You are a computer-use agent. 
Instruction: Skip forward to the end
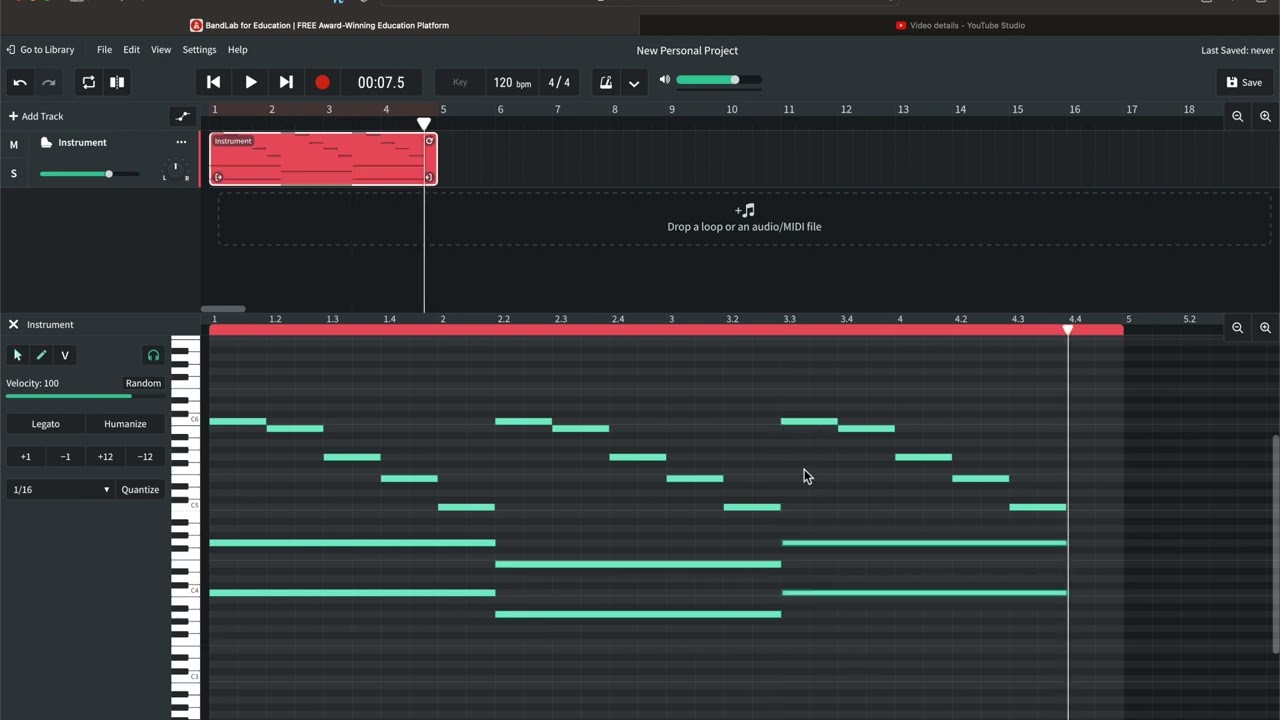[x=286, y=82]
